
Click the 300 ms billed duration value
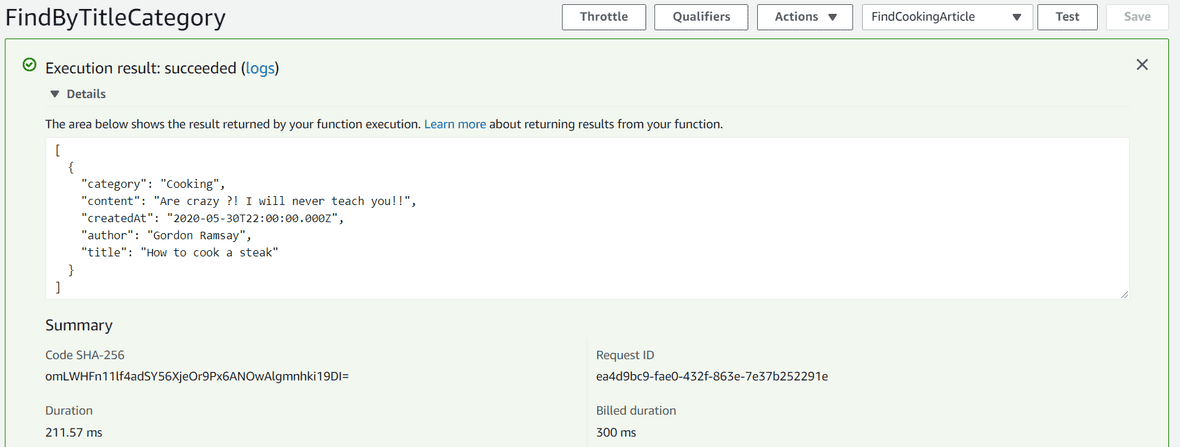[x=615, y=432]
